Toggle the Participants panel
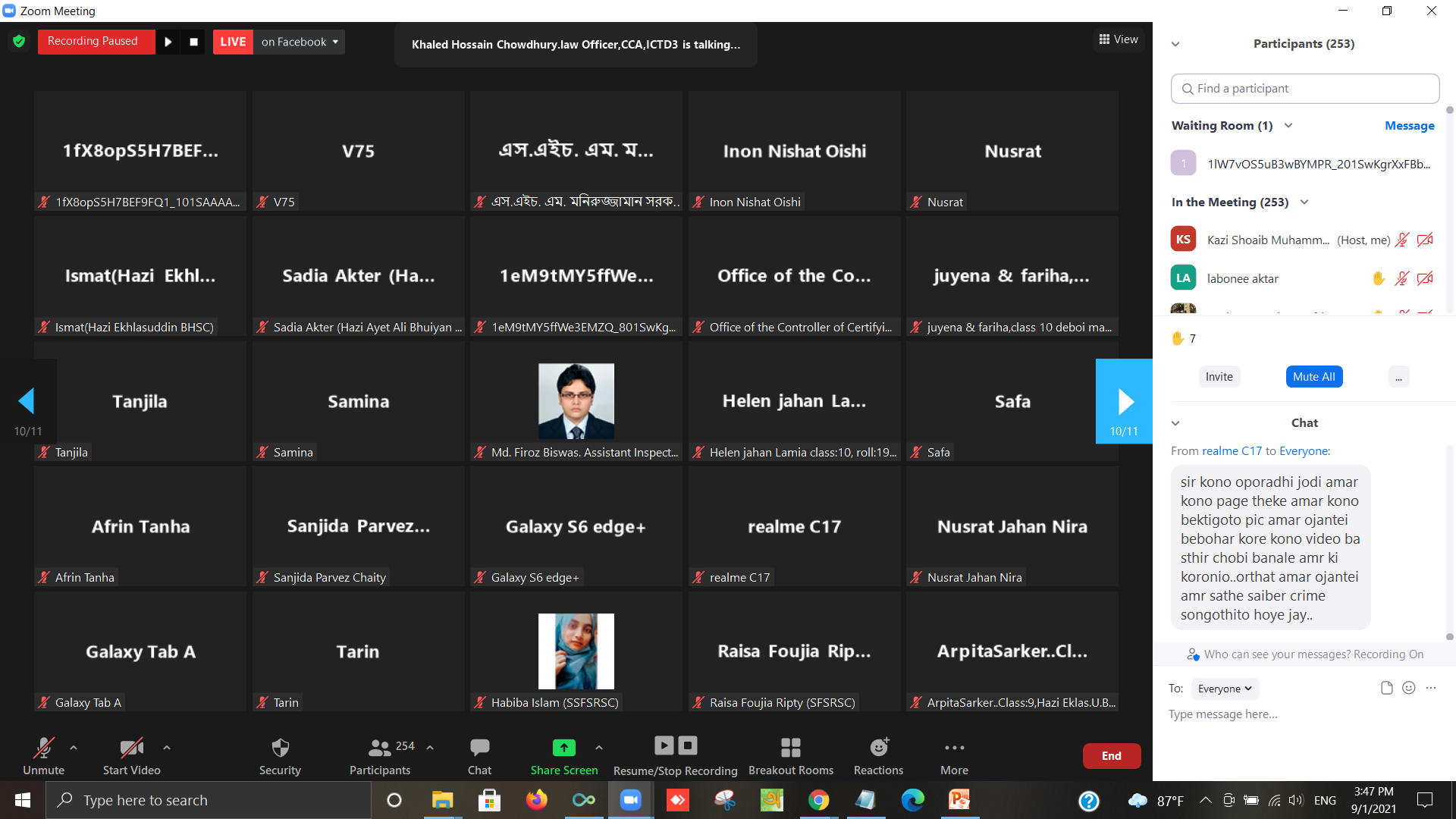Image resolution: width=1456 pixels, height=819 pixels. point(380,755)
